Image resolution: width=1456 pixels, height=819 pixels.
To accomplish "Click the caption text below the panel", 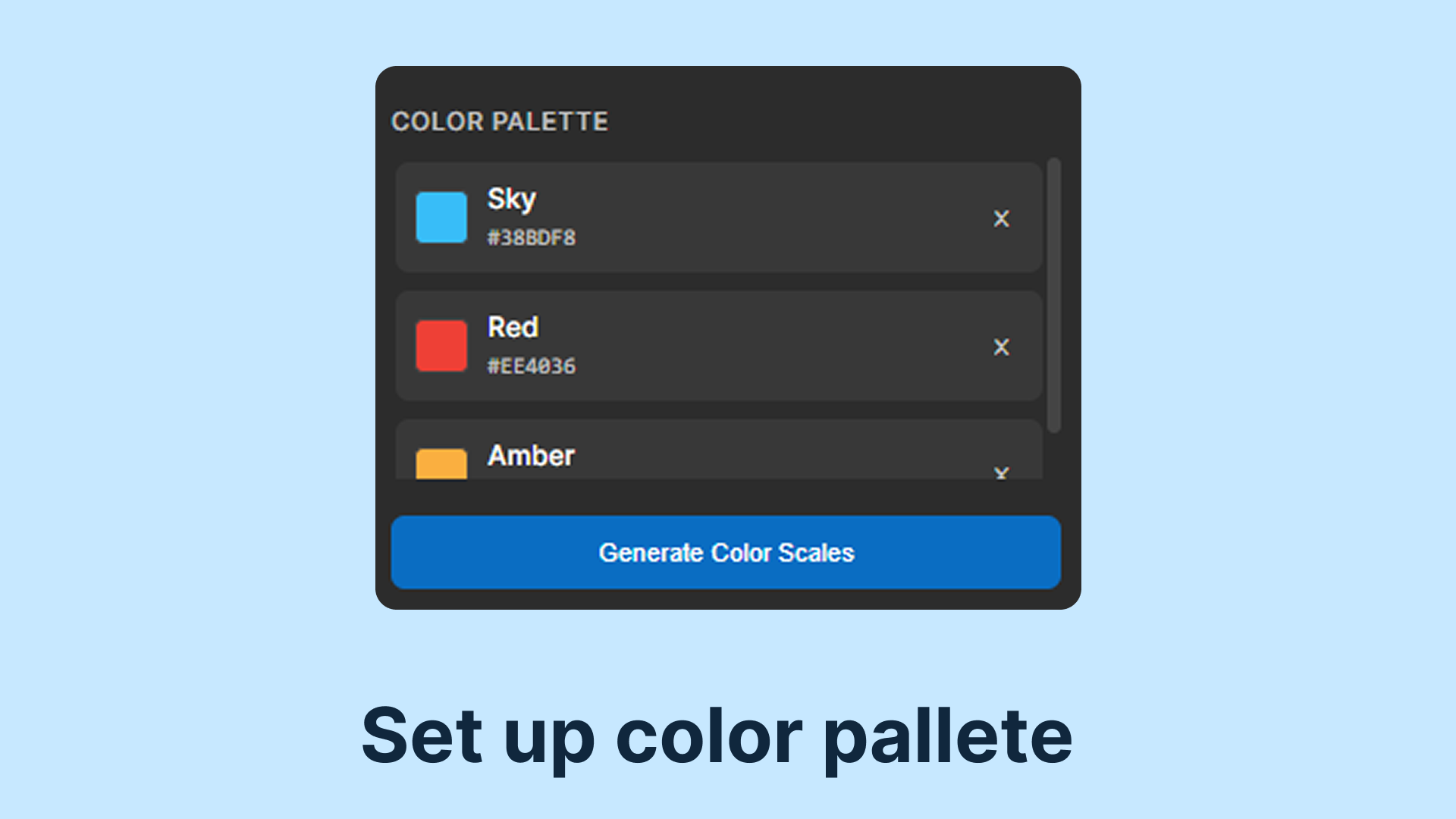I will pyautogui.click(x=718, y=733).
